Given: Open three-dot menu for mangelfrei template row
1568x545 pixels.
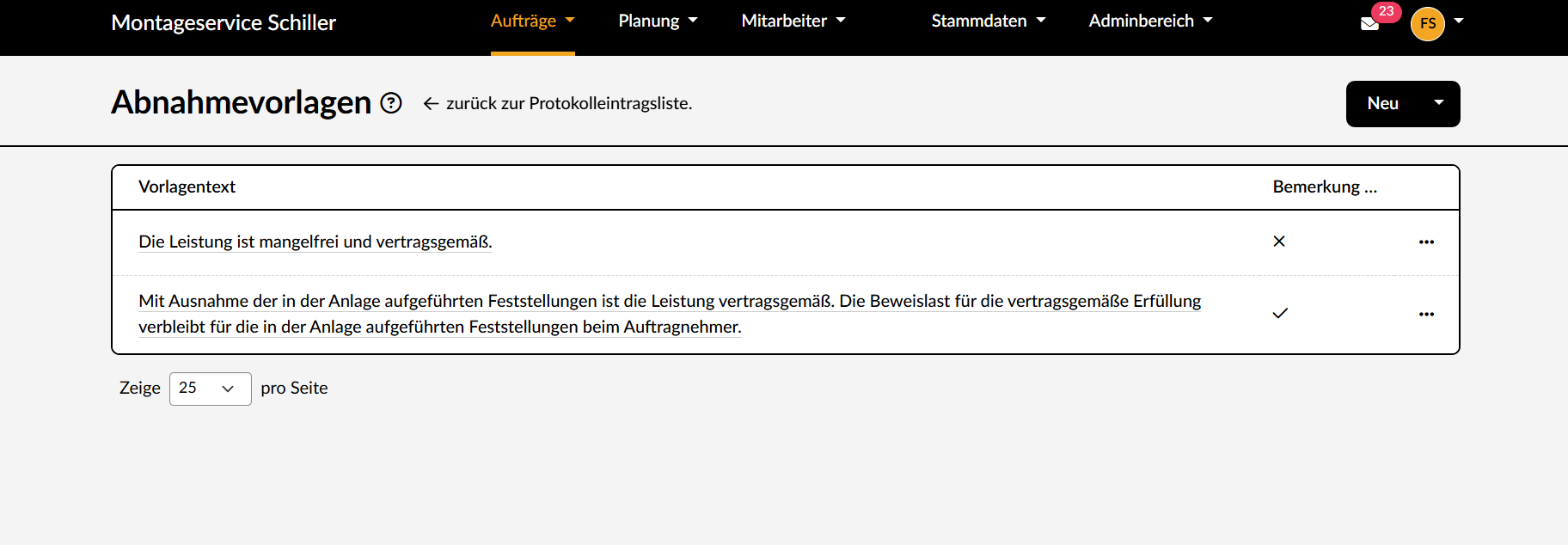Looking at the screenshot, I should (x=1426, y=242).
